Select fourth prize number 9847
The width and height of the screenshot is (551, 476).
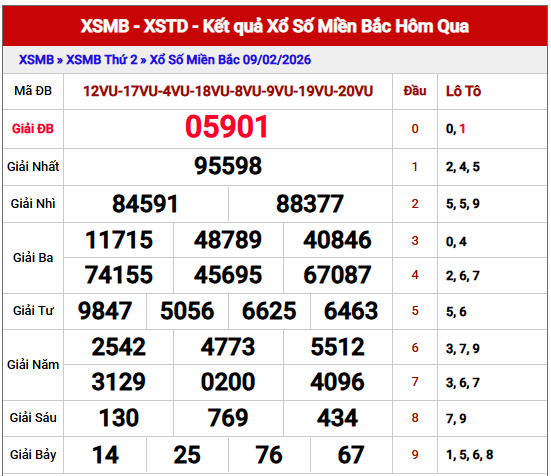point(105,311)
